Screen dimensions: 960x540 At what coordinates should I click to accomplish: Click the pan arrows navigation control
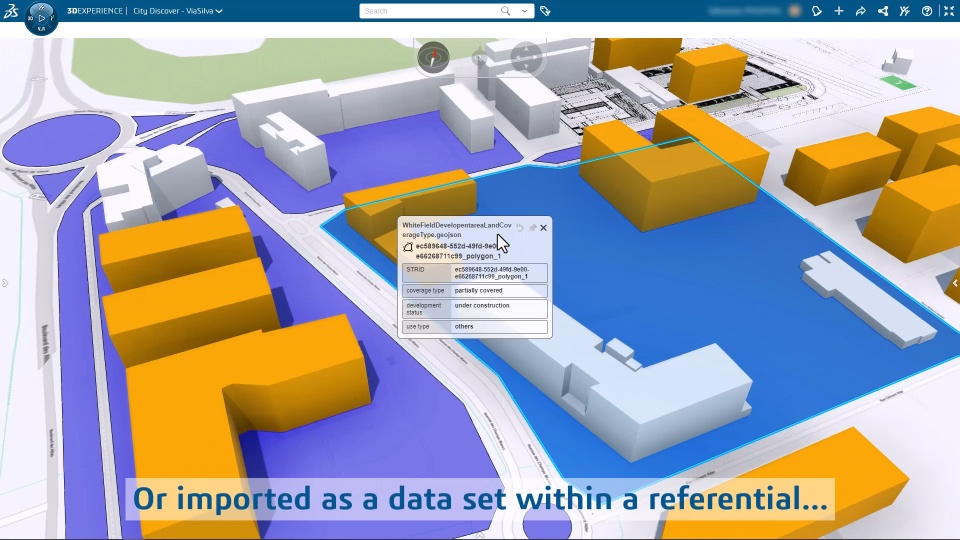526,58
